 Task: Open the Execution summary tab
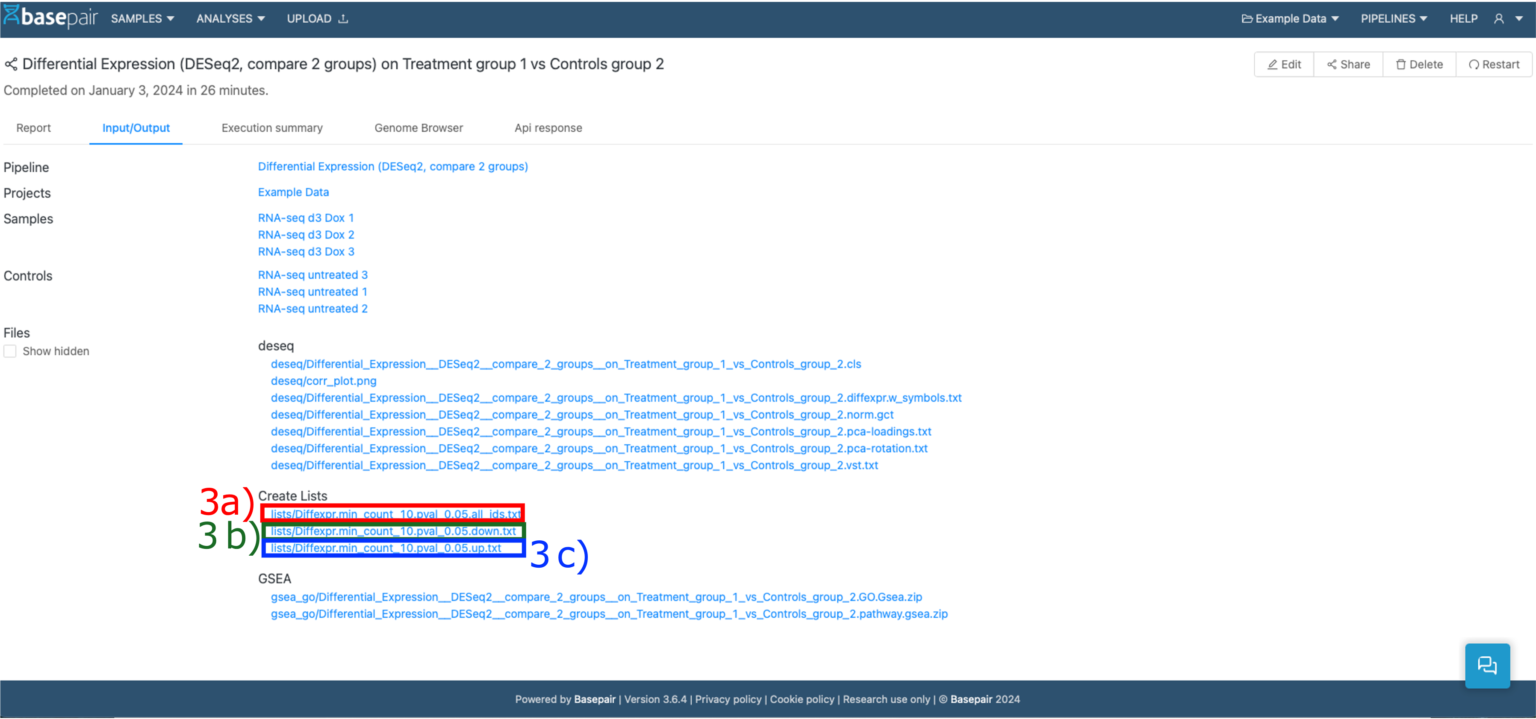point(272,128)
